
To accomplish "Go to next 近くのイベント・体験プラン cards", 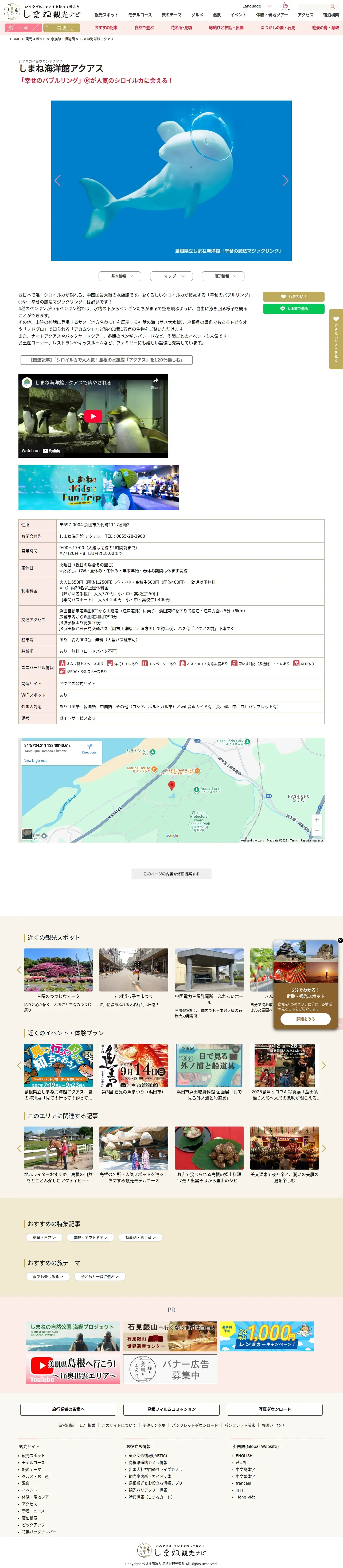I will (323, 1066).
